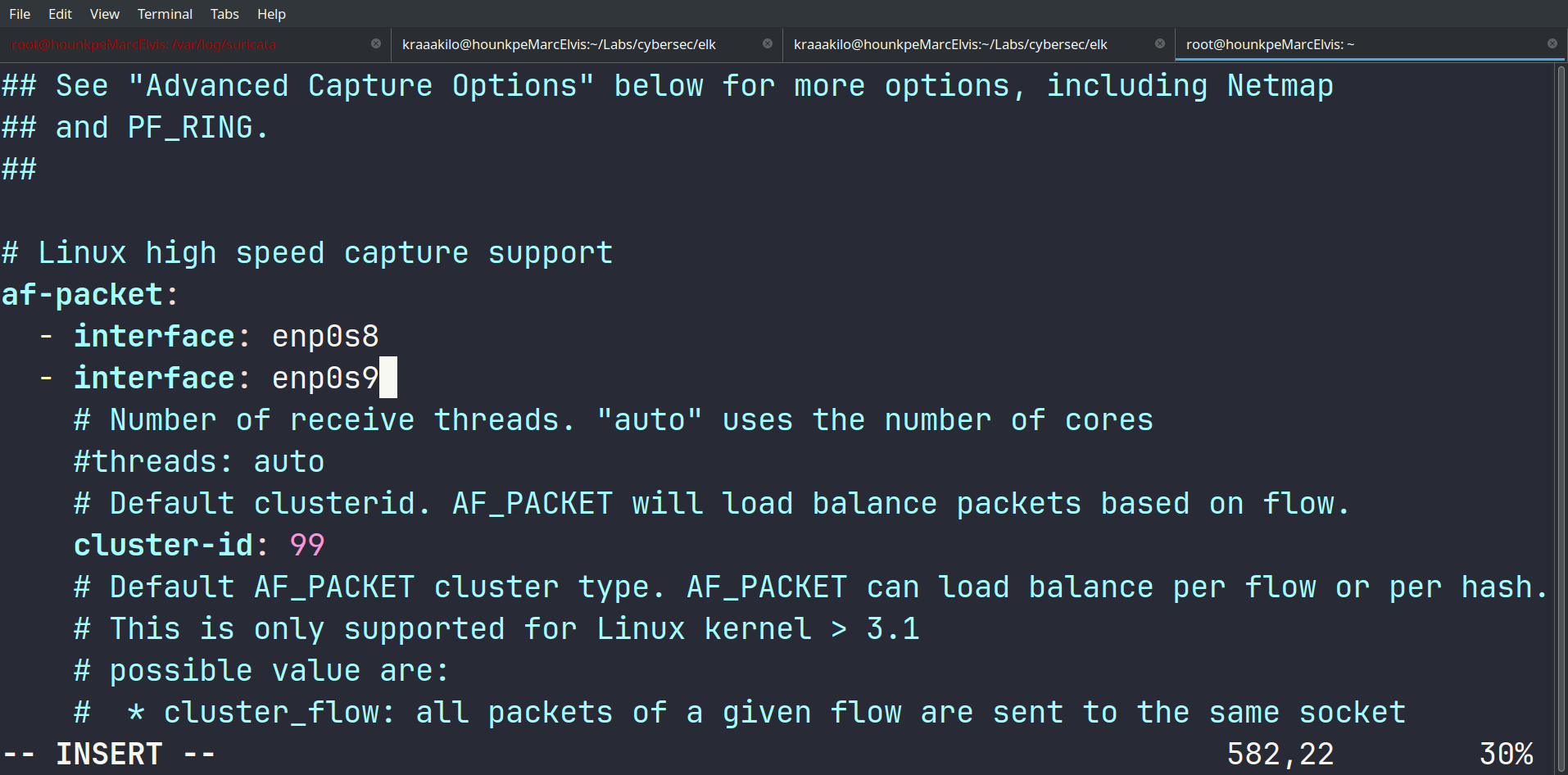Place cursor on the enp0s8 interface value

[325, 337]
